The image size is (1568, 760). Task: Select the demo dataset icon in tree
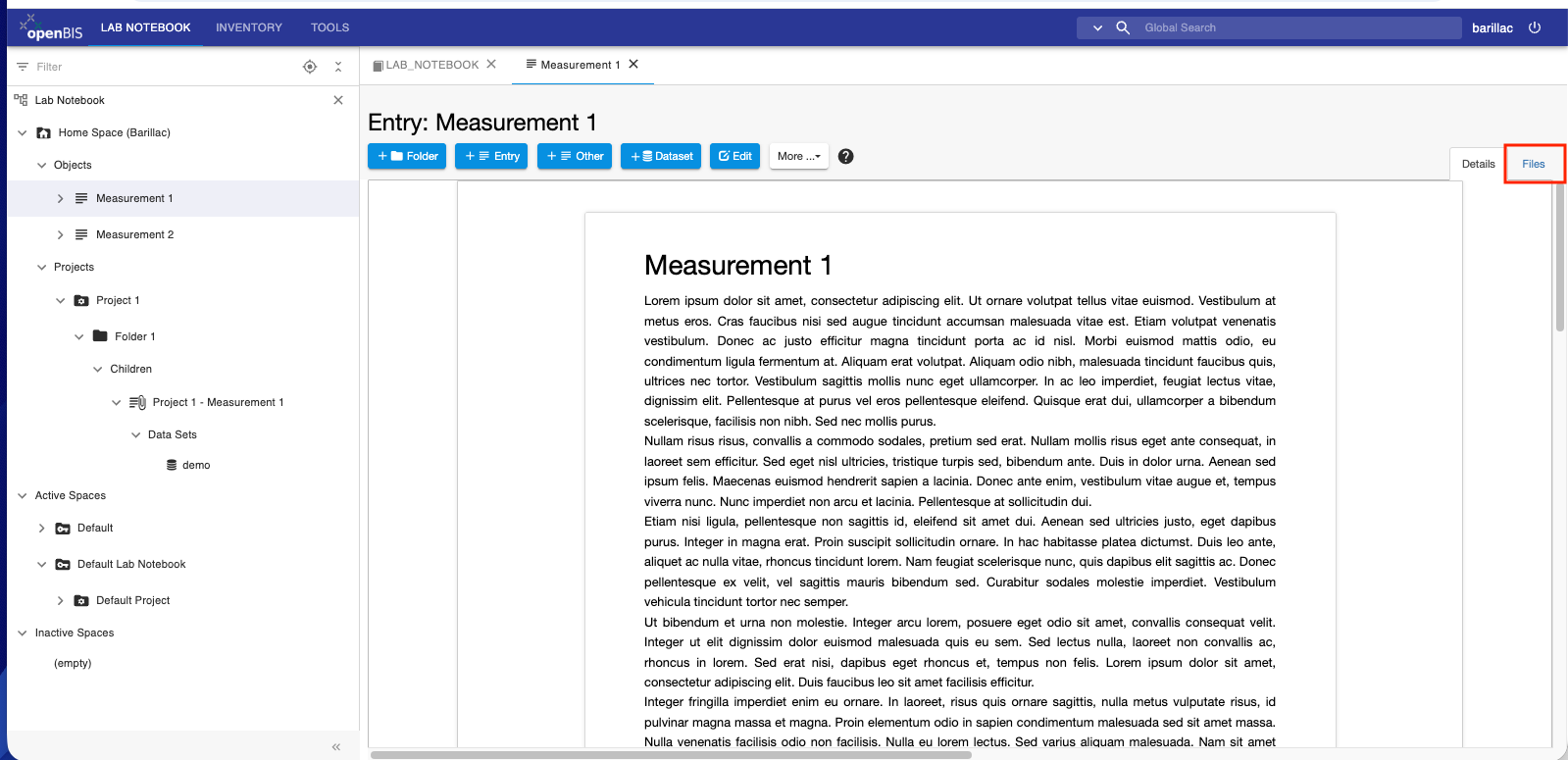click(172, 465)
